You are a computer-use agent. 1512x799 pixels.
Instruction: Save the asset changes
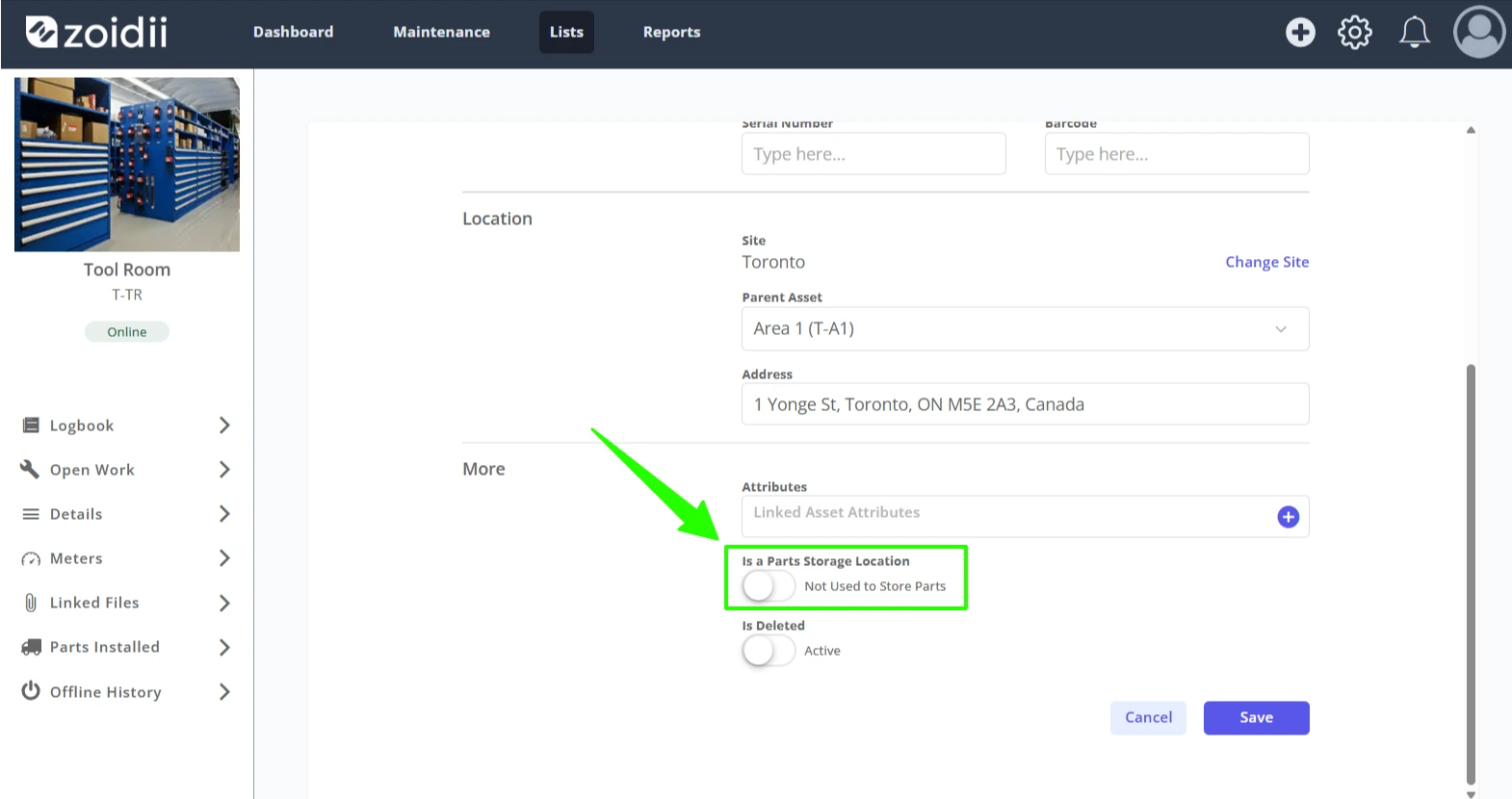[1256, 717]
